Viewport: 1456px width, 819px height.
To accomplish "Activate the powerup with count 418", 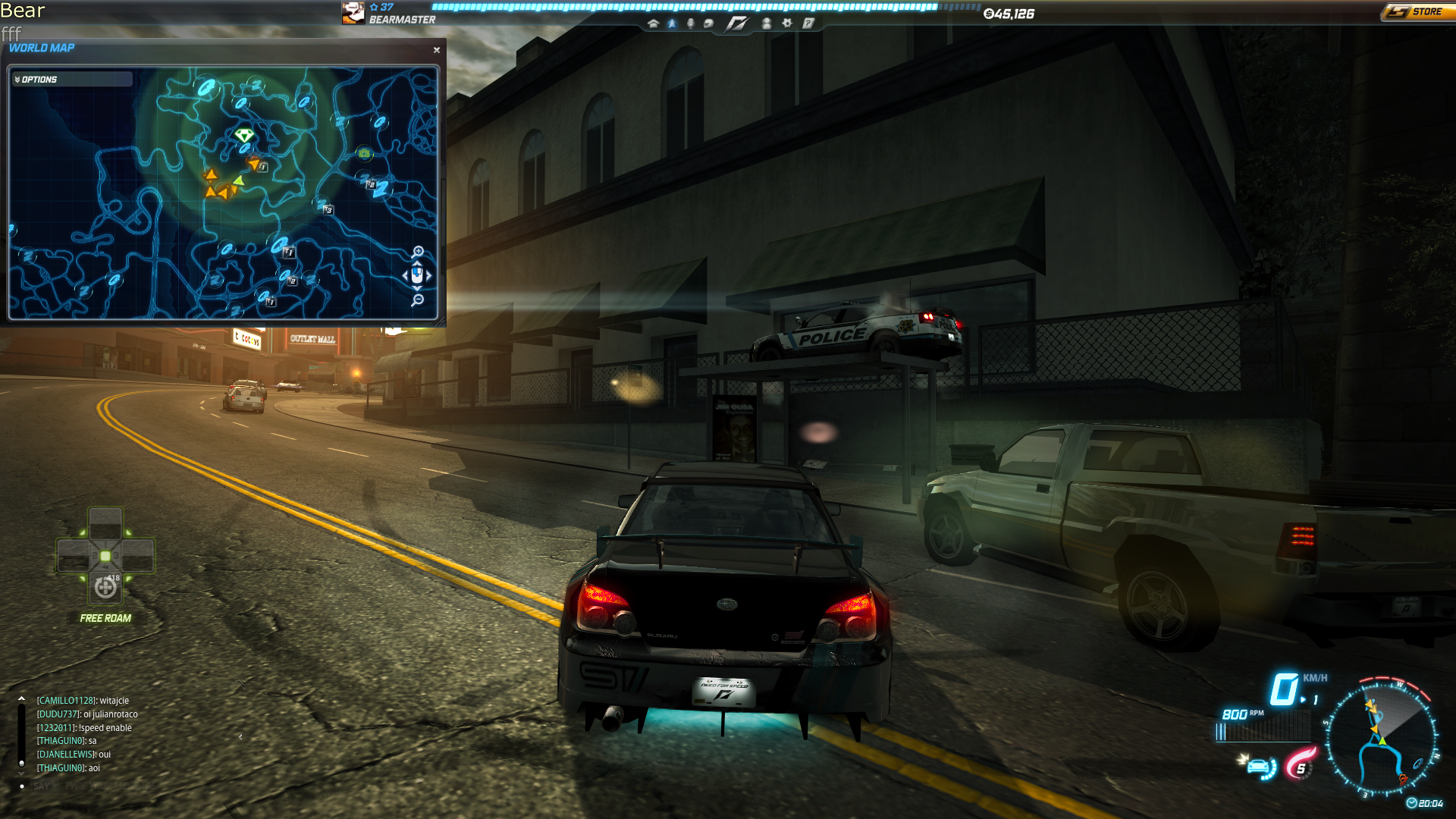I will coord(105,586).
